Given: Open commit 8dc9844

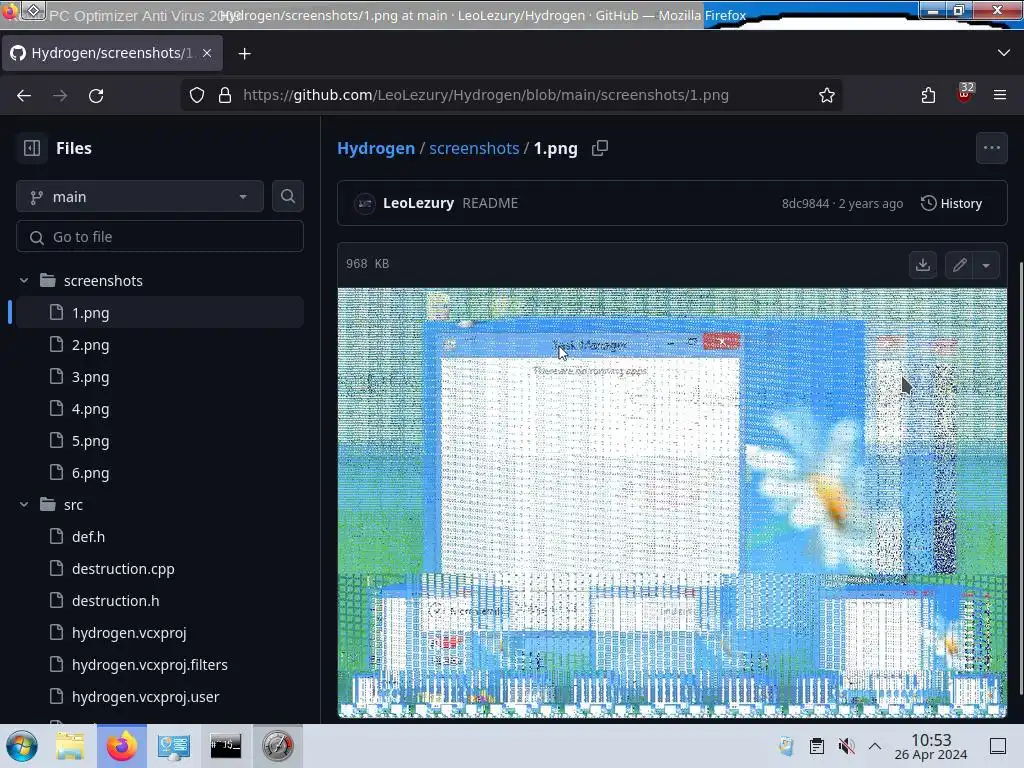Looking at the screenshot, I should (805, 204).
